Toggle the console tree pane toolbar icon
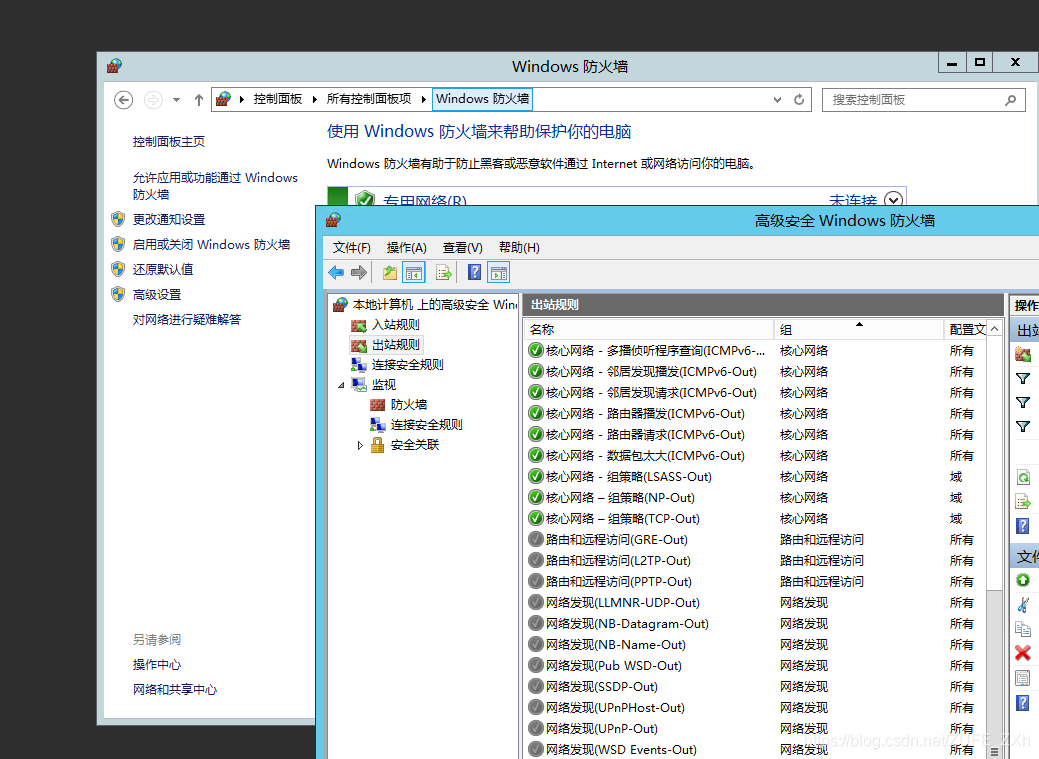 (414, 272)
